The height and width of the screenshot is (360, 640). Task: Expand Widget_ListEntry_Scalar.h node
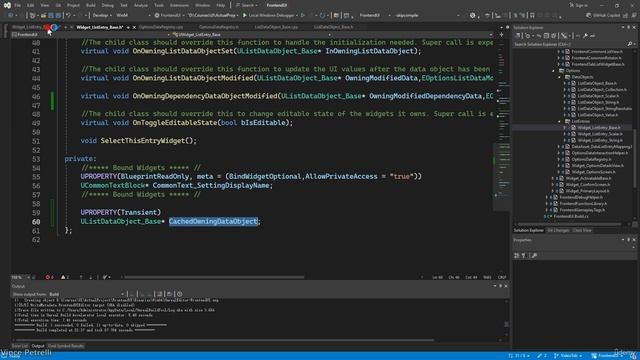tap(565, 134)
